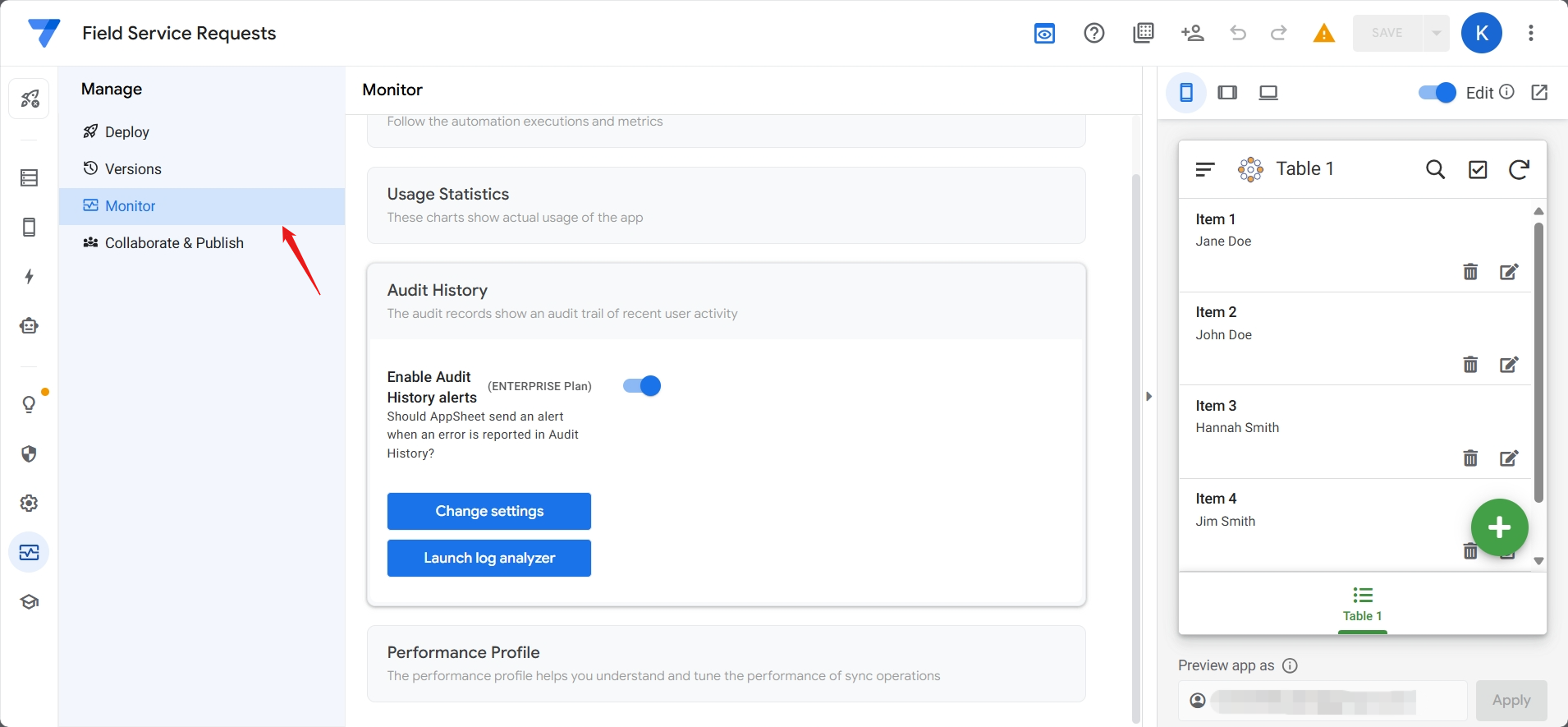Edit Item 1 Jane Doe
Viewport: 1568px width, 727px height.
tap(1509, 272)
